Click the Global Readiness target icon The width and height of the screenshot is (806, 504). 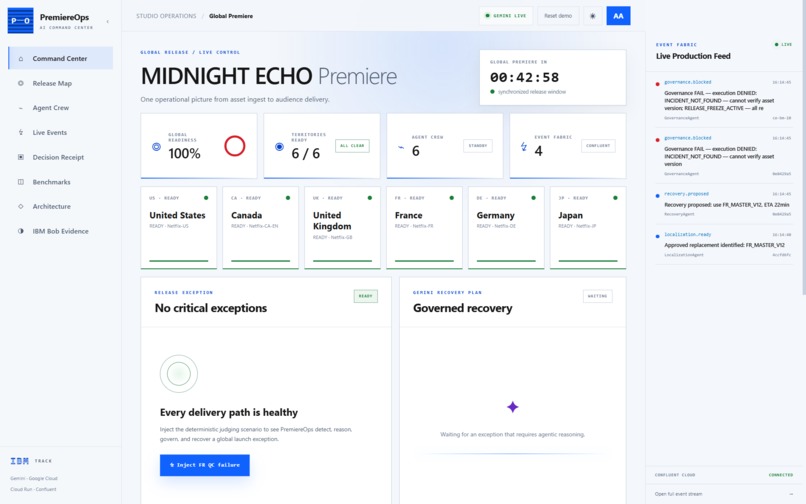click(156, 147)
